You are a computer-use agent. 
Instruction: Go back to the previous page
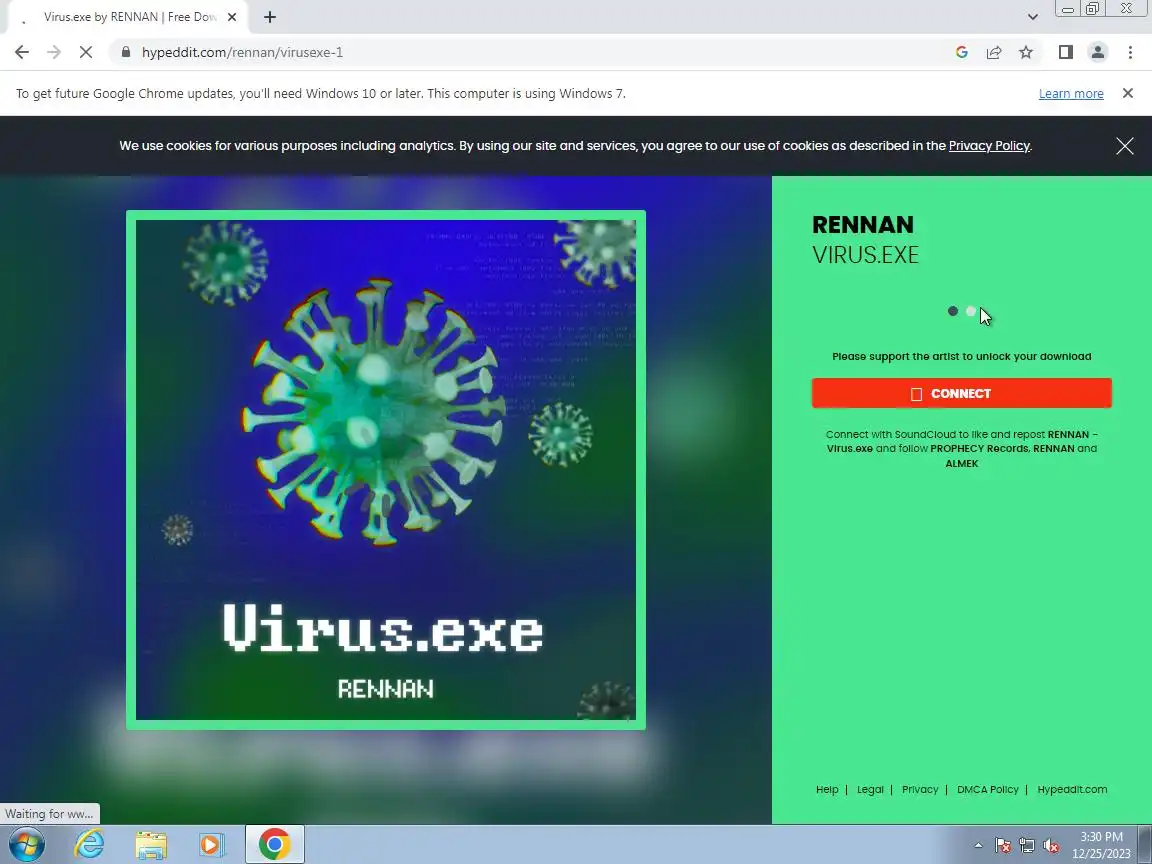[22, 52]
